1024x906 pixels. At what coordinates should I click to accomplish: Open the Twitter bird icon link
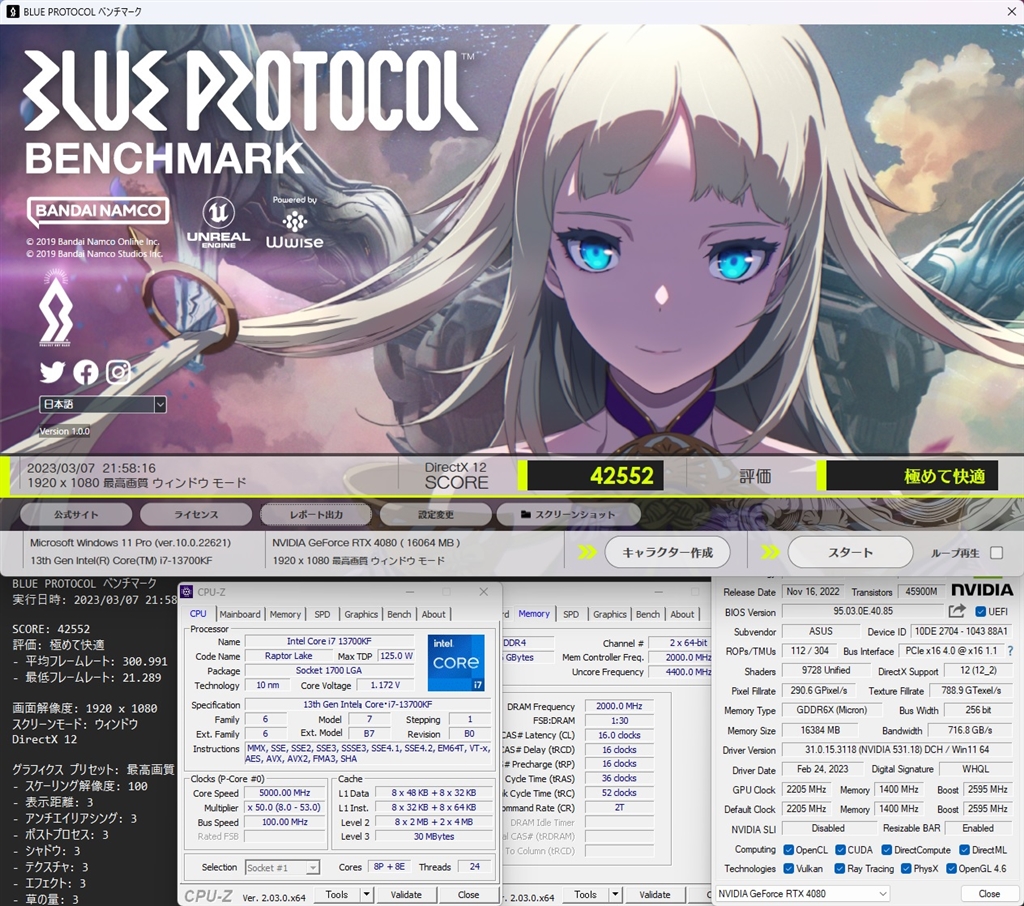coord(52,372)
